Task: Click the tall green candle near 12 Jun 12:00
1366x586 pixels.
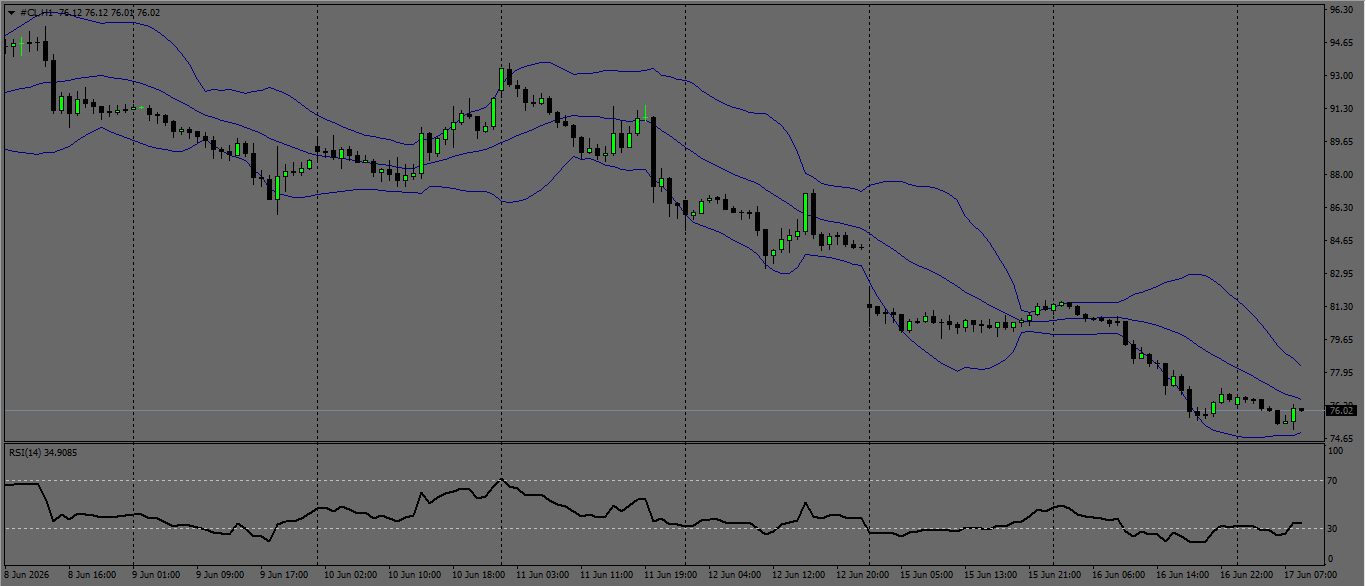Action: click(x=806, y=213)
